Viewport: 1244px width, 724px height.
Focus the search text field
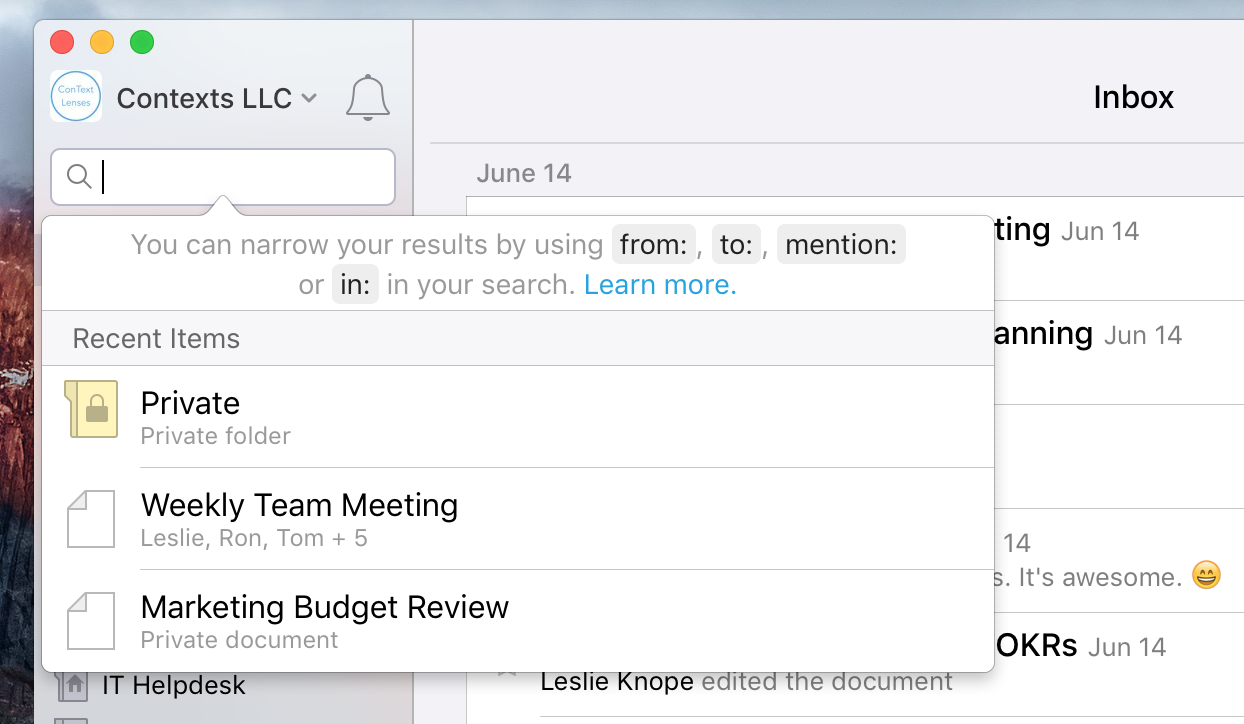coord(240,177)
